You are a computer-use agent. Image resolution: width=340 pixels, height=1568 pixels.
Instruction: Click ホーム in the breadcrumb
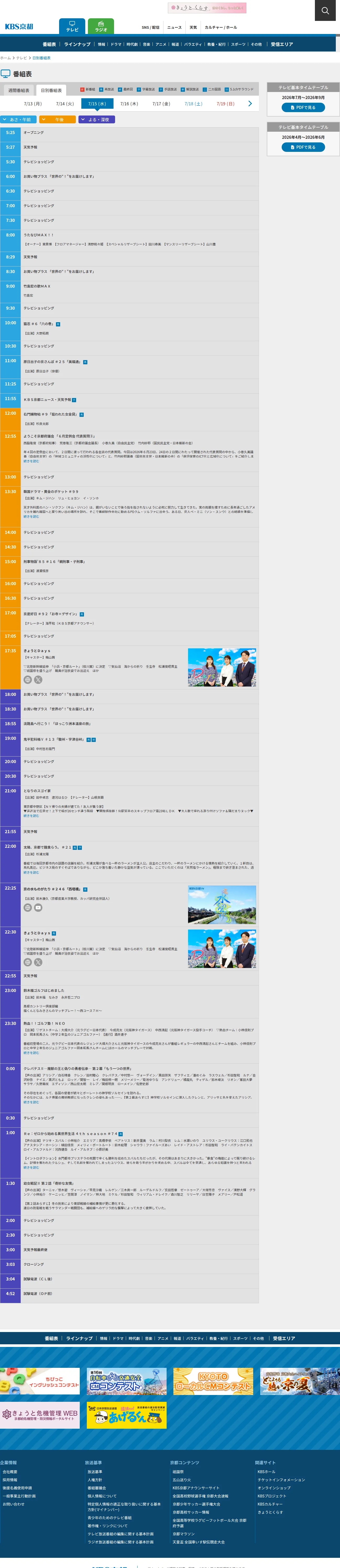pos(5,58)
